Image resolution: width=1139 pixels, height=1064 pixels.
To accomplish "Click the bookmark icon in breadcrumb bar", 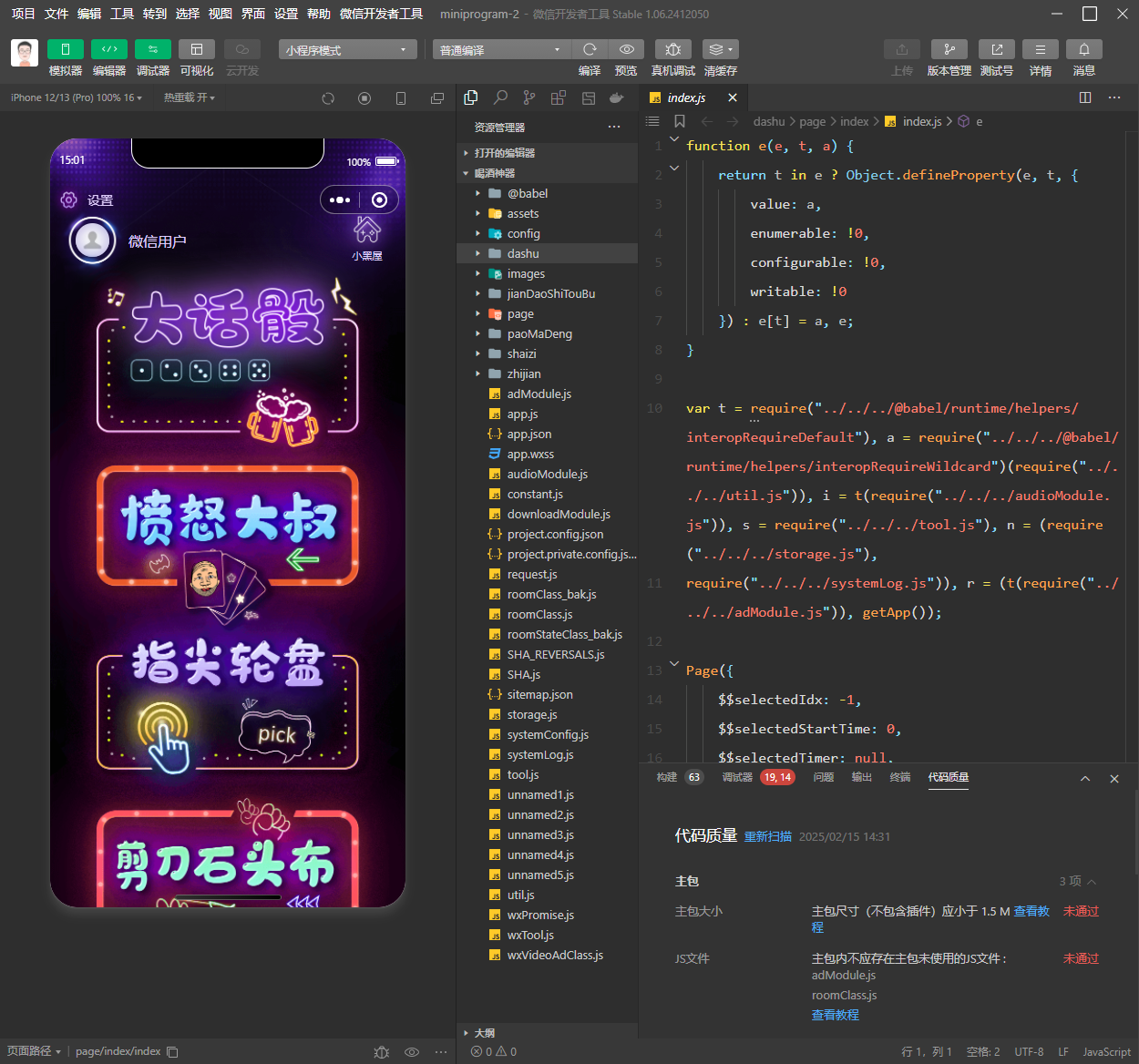I will pos(680,121).
